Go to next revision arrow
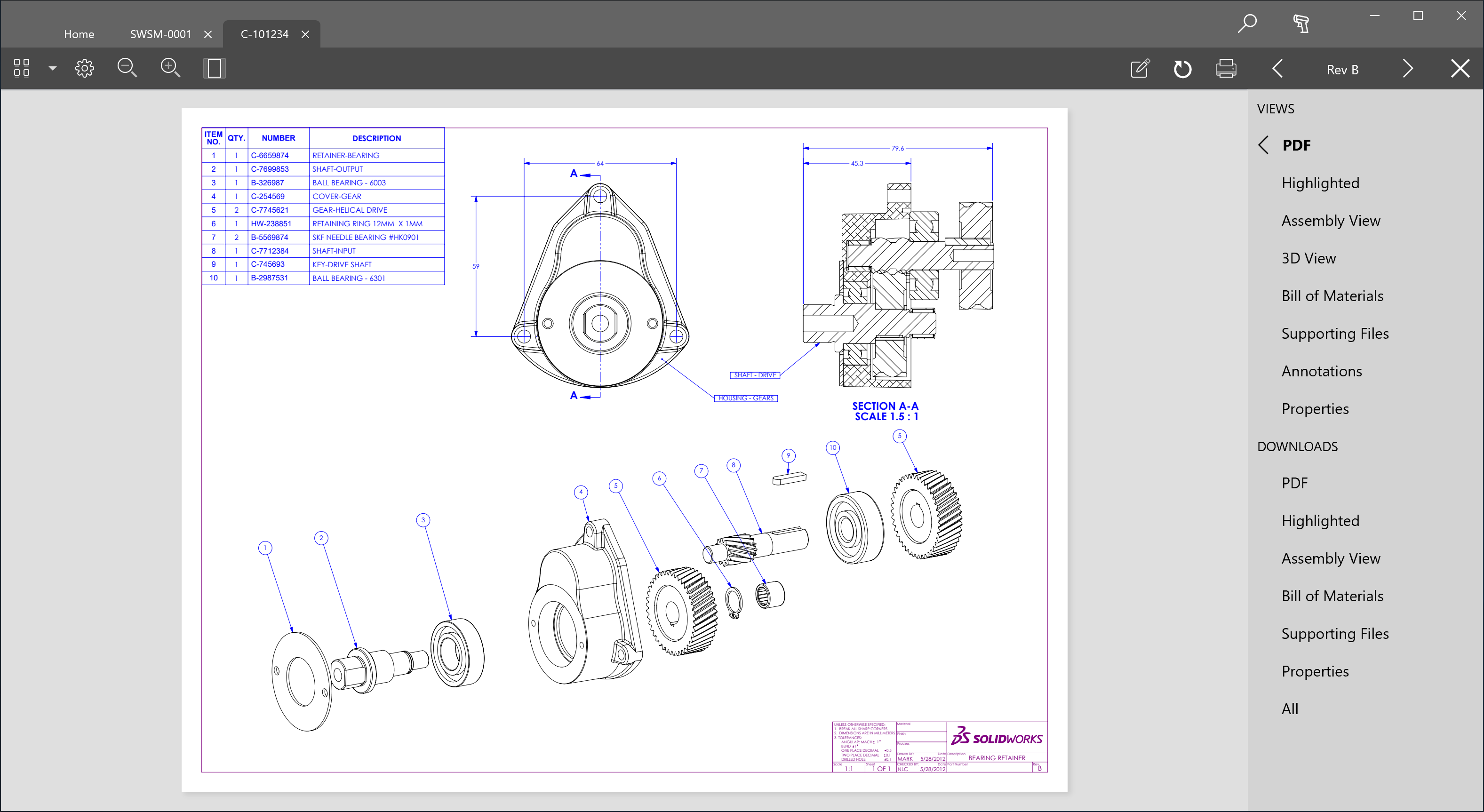 click(1408, 69)
